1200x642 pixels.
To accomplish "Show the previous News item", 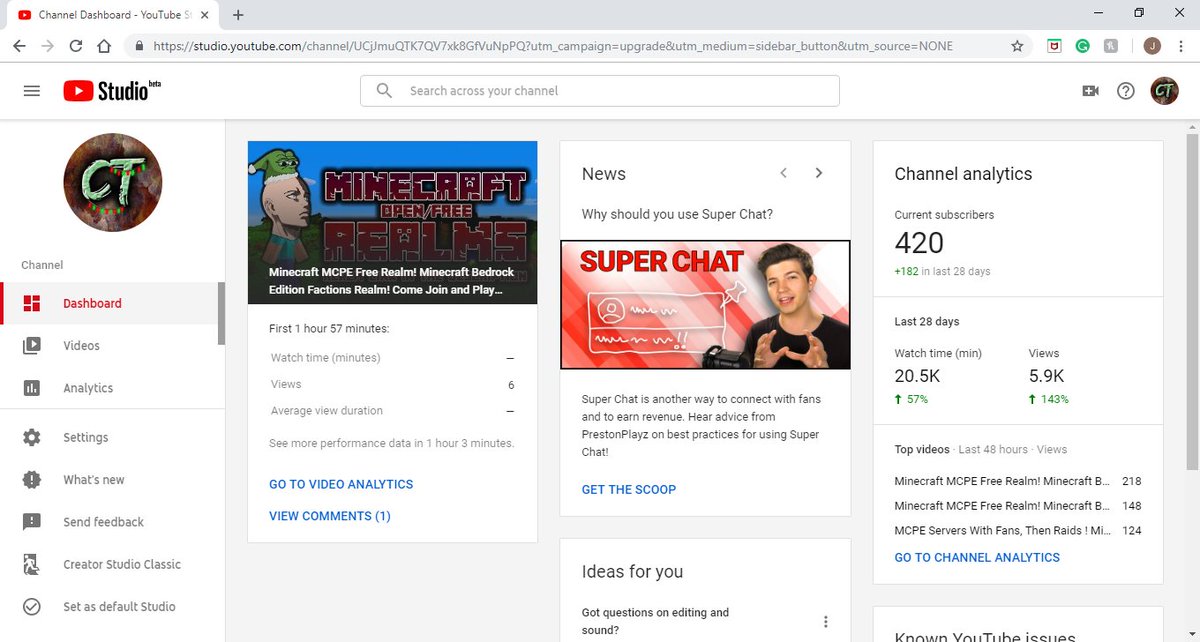I will (784, 173).
